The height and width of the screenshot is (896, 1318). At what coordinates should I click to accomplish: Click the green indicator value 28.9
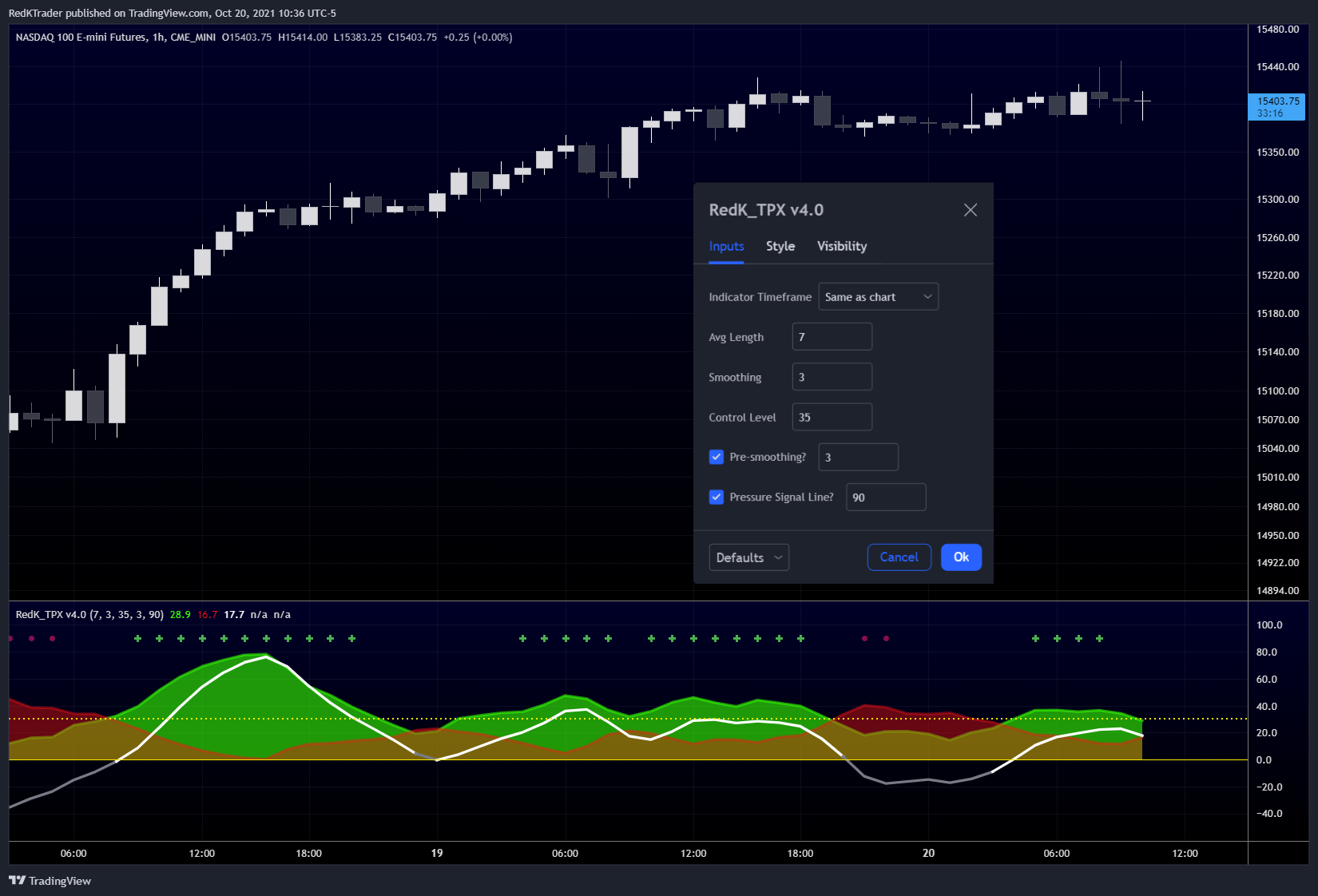[181, 615]
